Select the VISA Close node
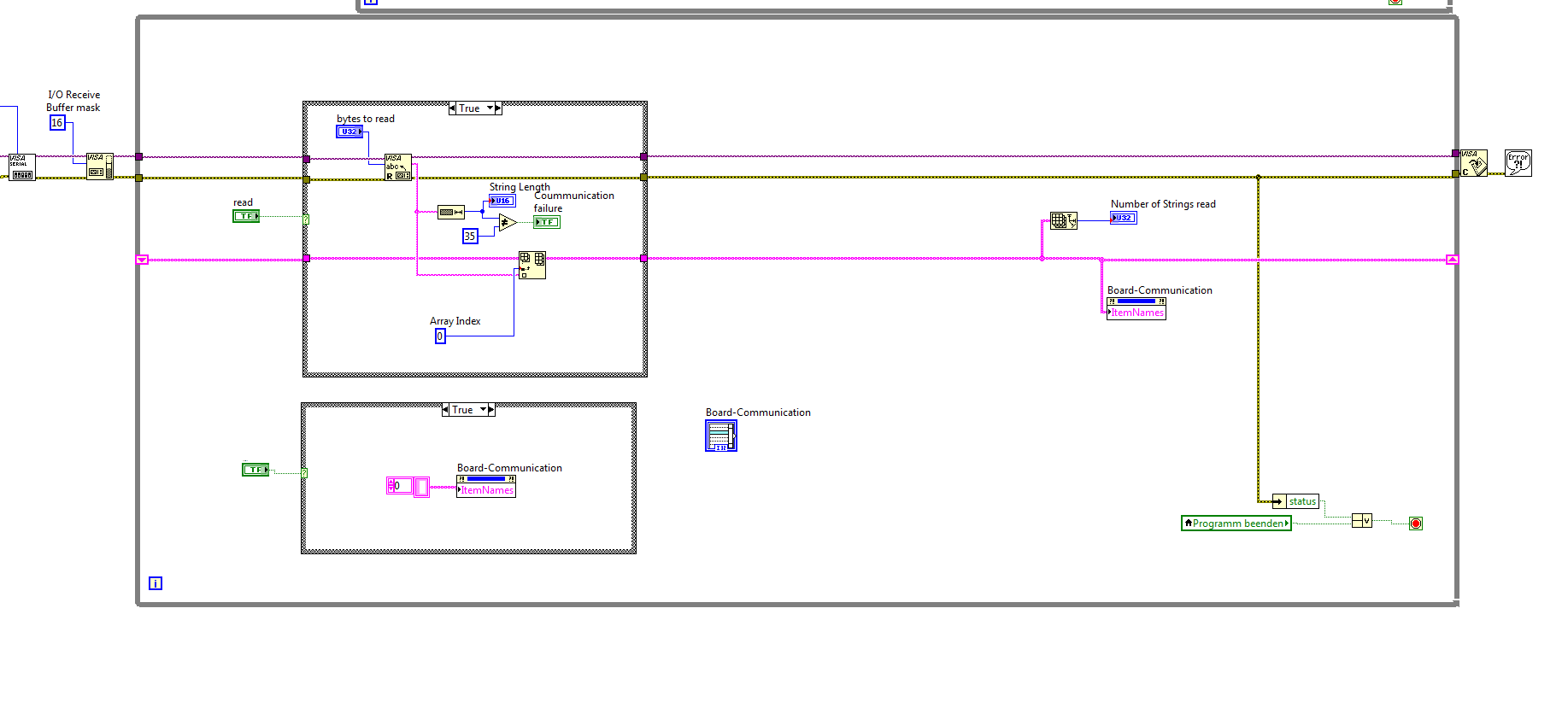Image resolution: width=1568 pixels, height=702 pixels. (1474, 163)
